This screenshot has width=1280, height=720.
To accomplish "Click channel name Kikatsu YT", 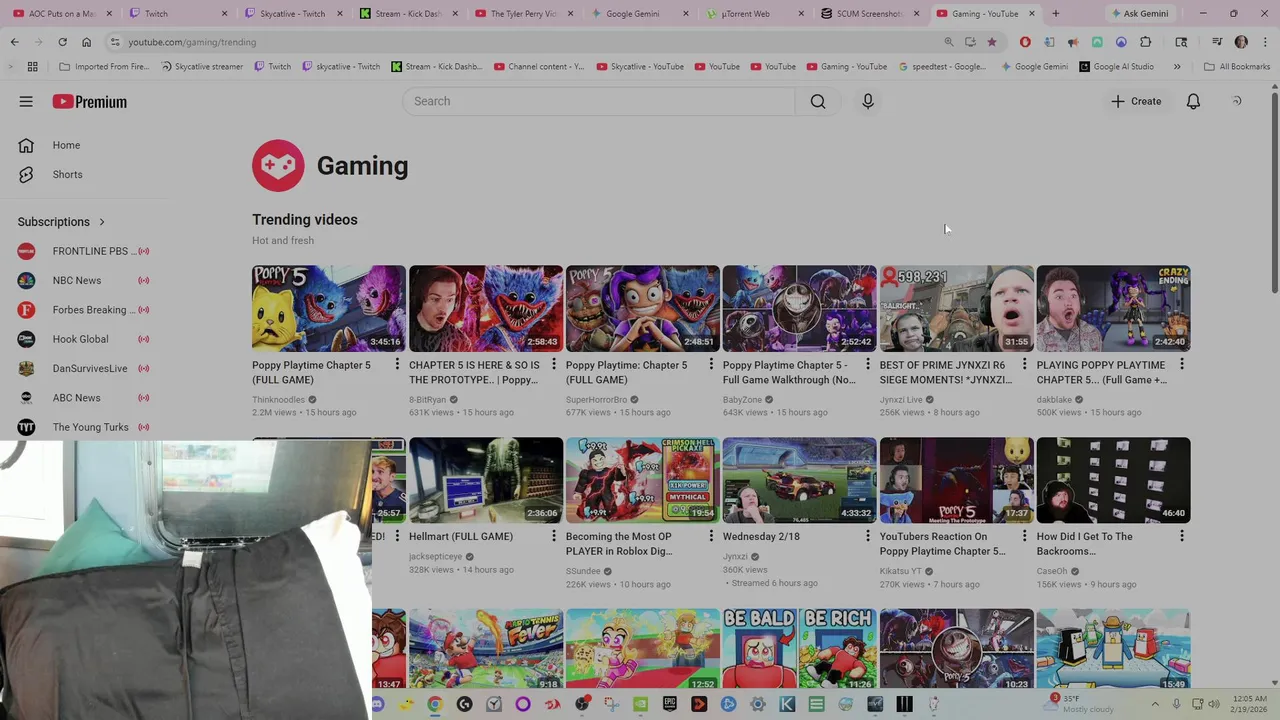I will [901, 571].
